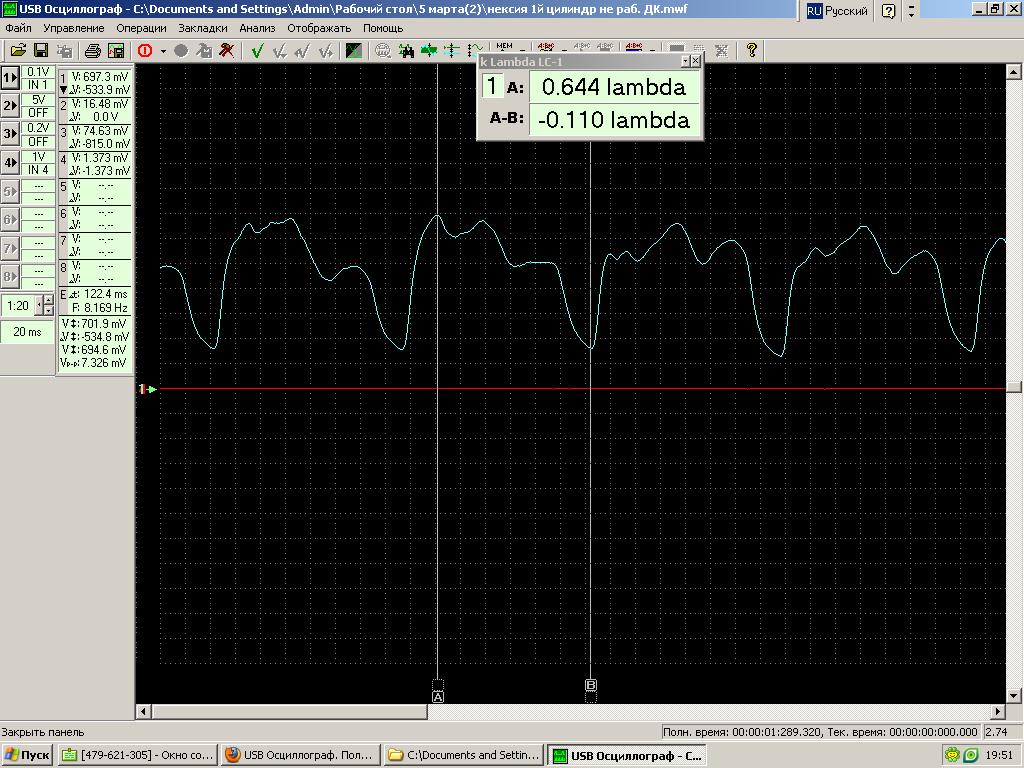
Task: Click the binoculars search waveform icon
Action: [406, 50]
